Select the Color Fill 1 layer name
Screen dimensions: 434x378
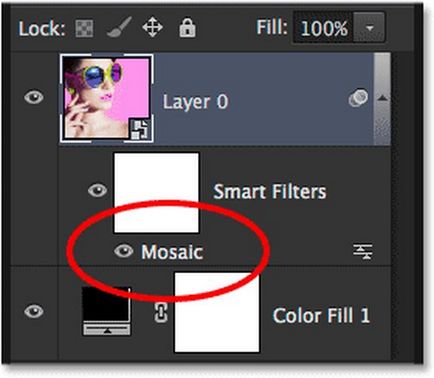point(321,315)
